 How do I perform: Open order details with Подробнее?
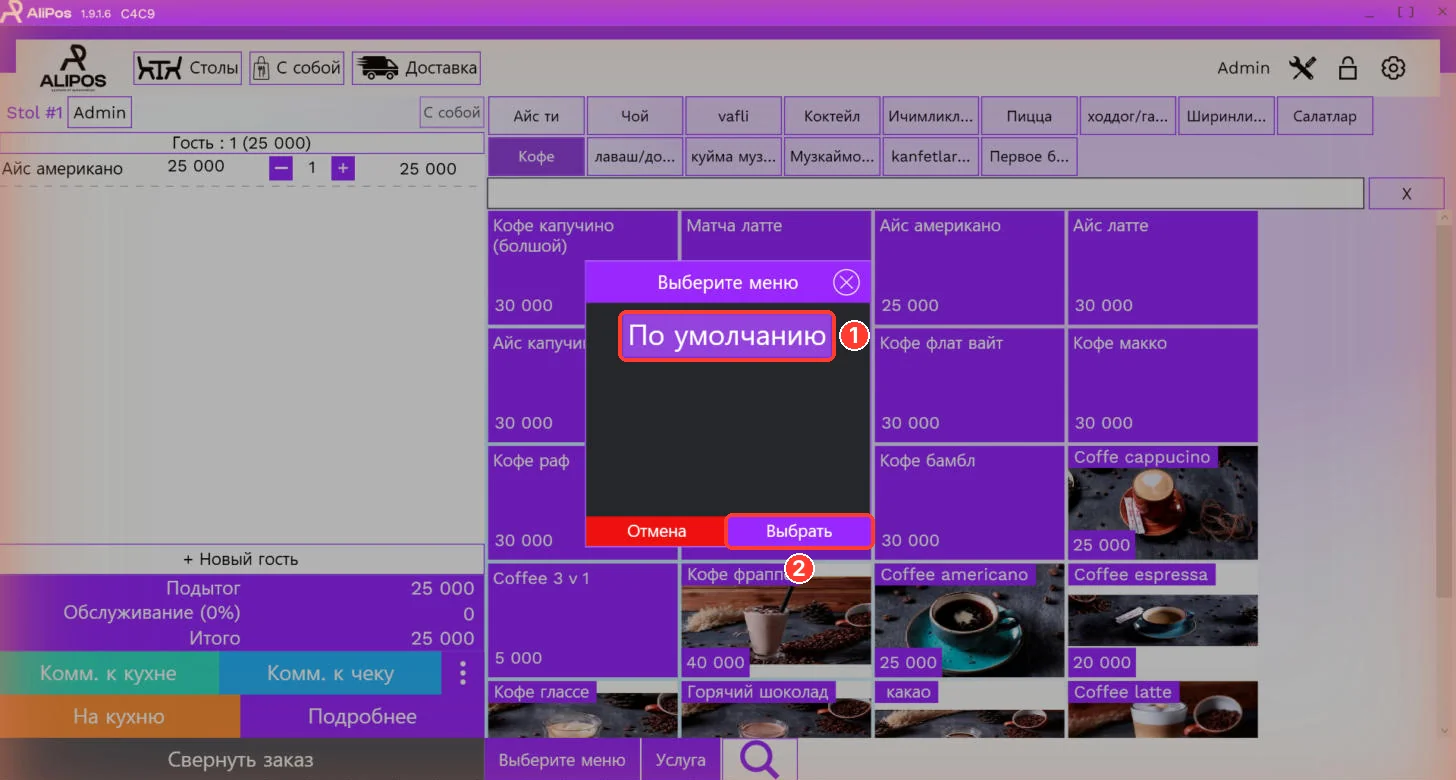(362, 716)
